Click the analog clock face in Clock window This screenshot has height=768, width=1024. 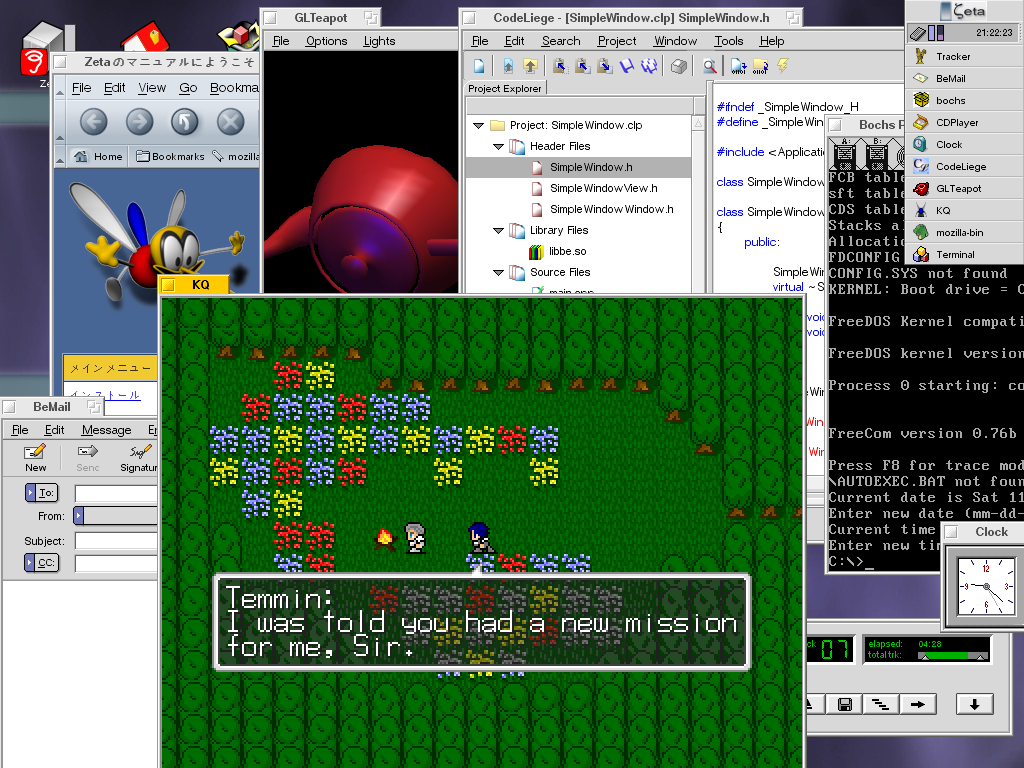[986, 586]
